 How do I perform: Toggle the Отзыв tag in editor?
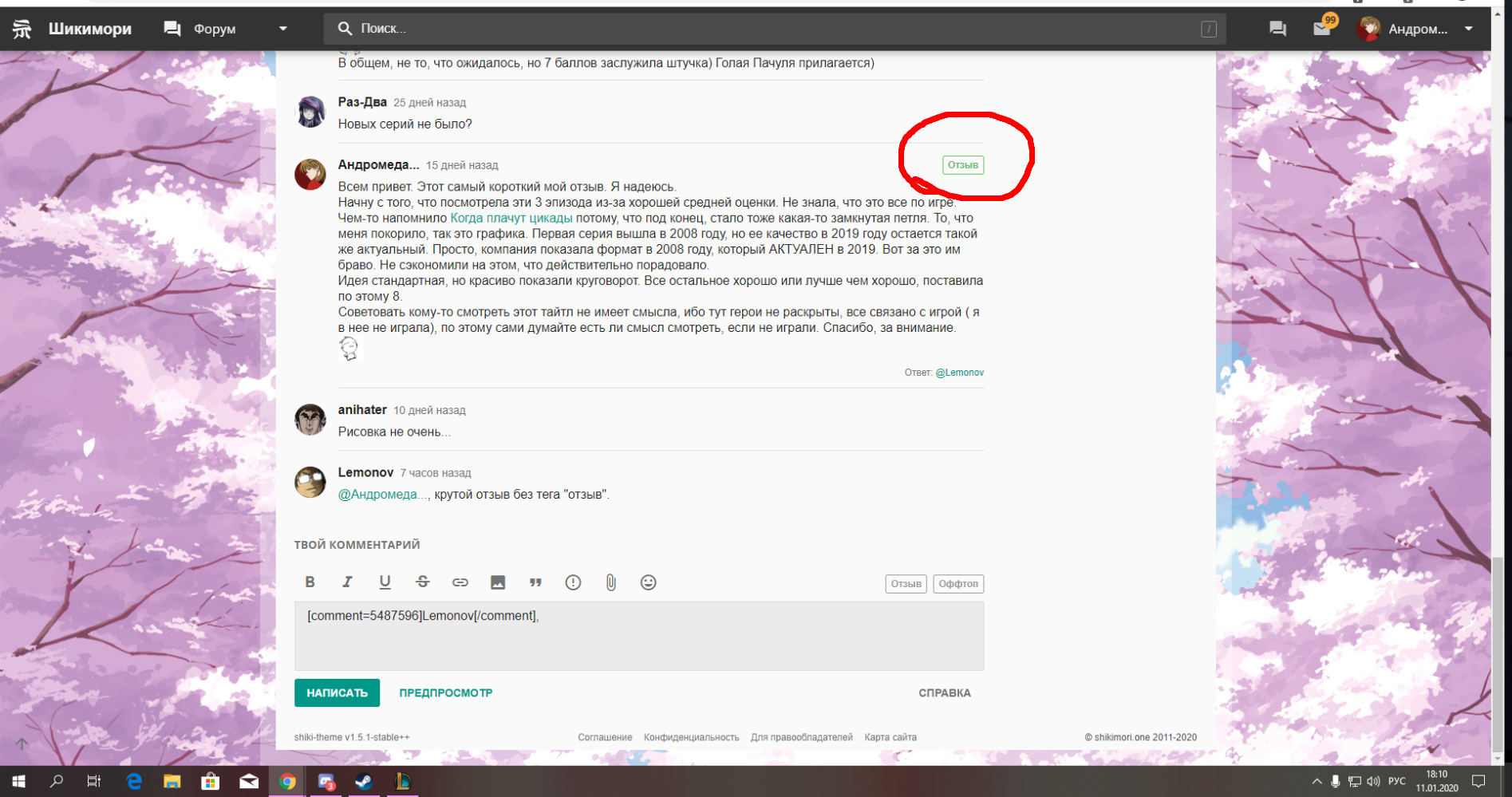pos(906,584)
